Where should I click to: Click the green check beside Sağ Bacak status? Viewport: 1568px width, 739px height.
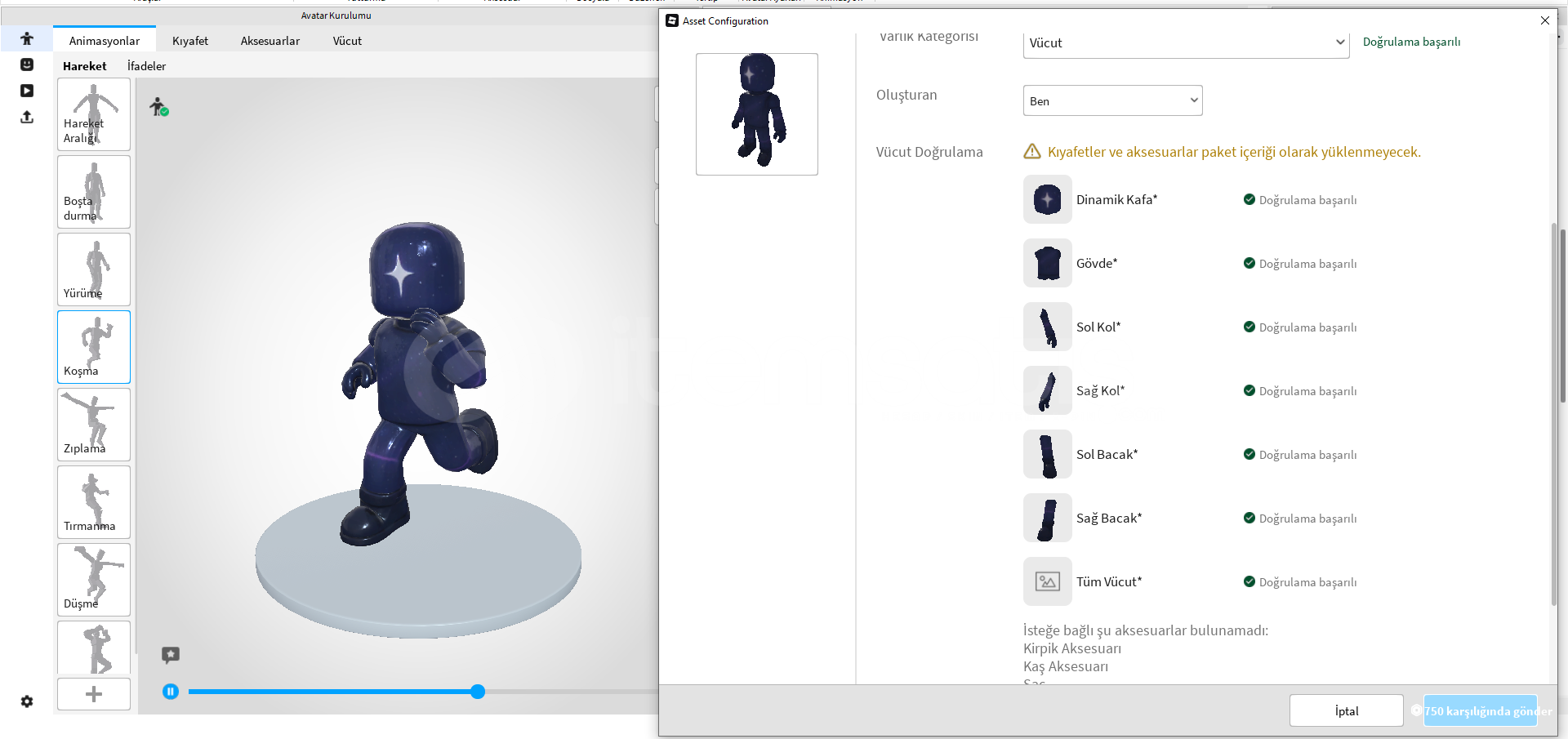[x=1249, y=518]
